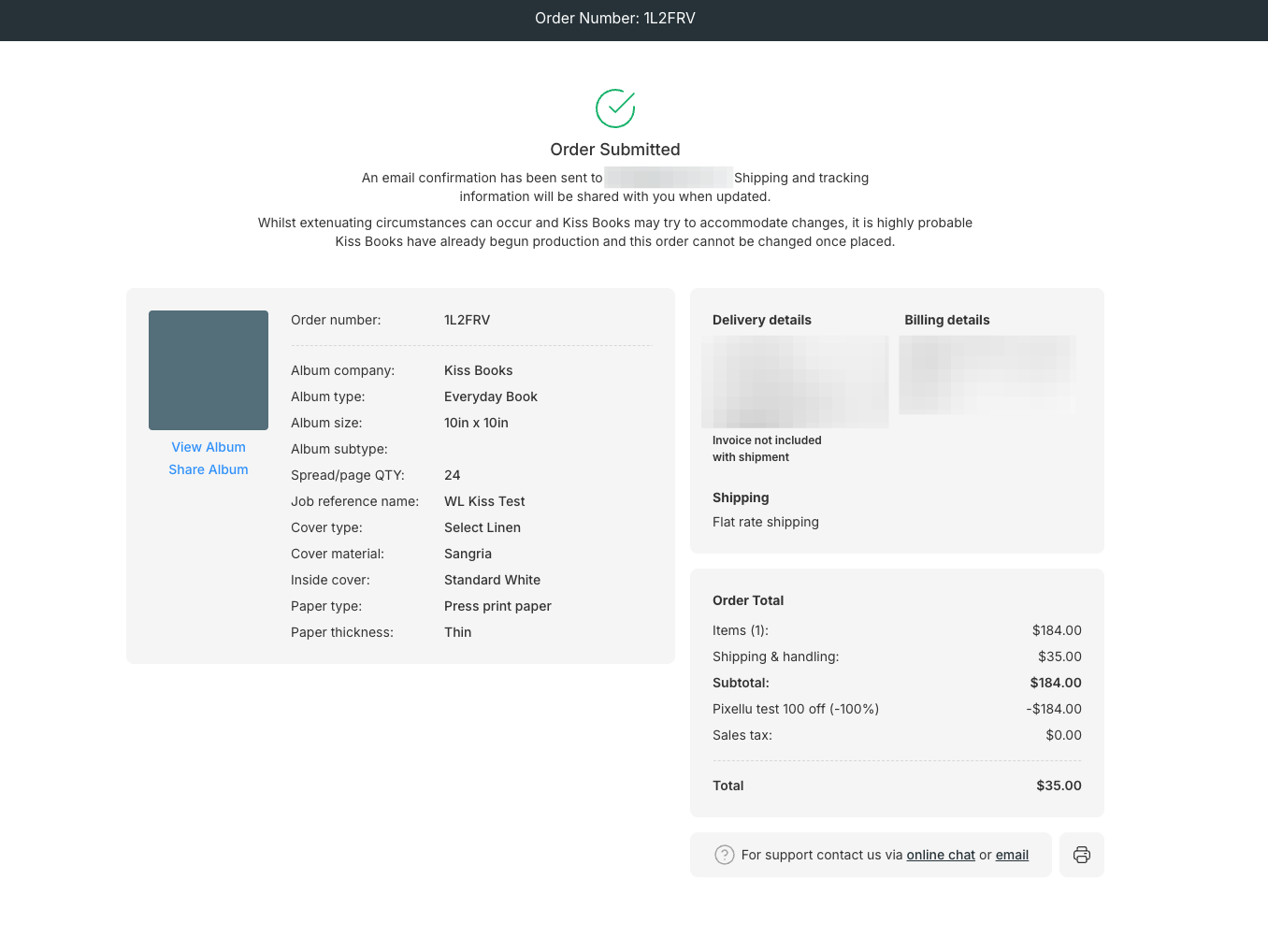Click the Sales tax $0.00 amount

click(1063, 735)
